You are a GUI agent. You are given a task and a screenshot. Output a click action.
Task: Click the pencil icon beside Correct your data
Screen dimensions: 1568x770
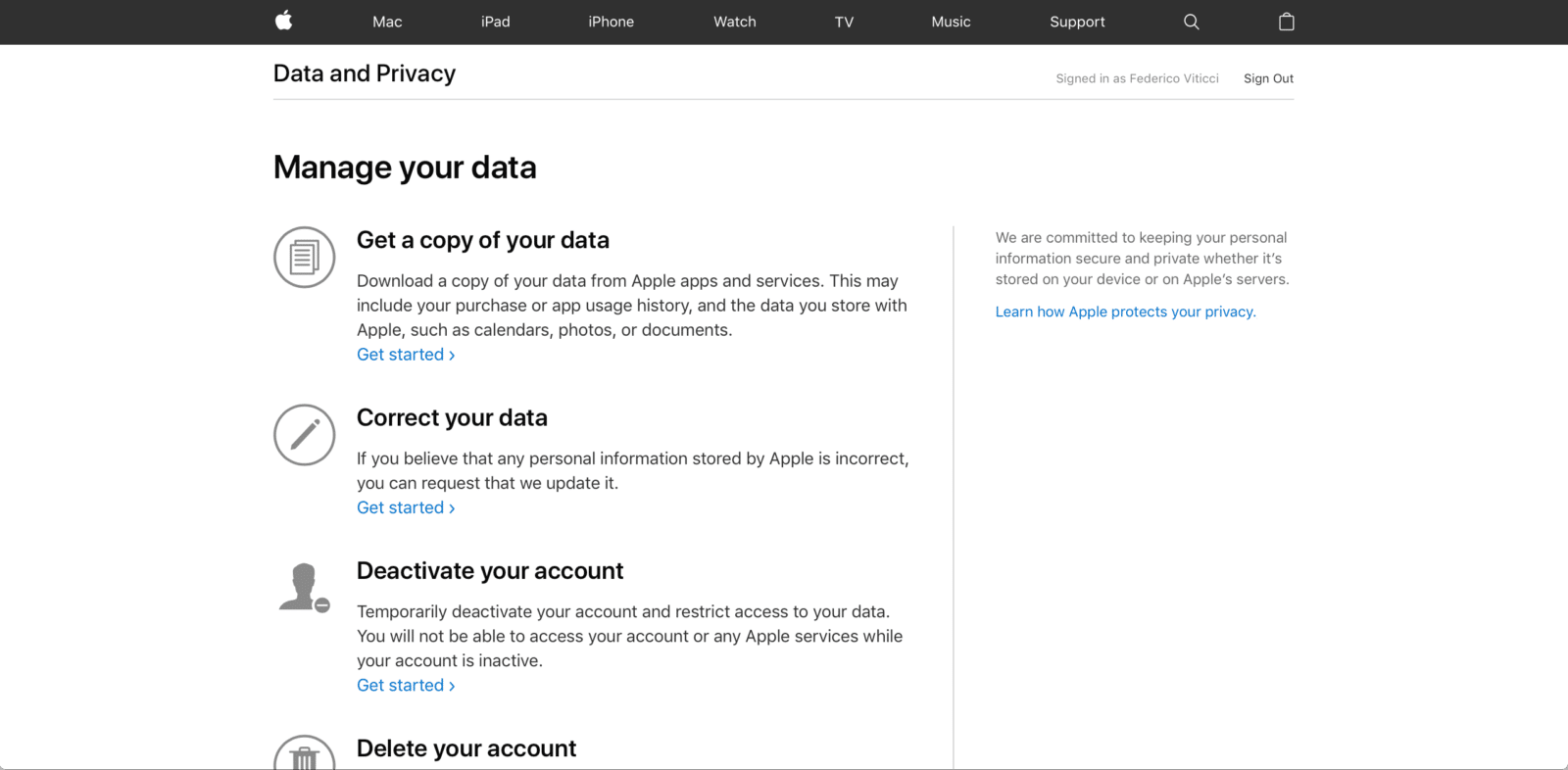tap(304, 435)
